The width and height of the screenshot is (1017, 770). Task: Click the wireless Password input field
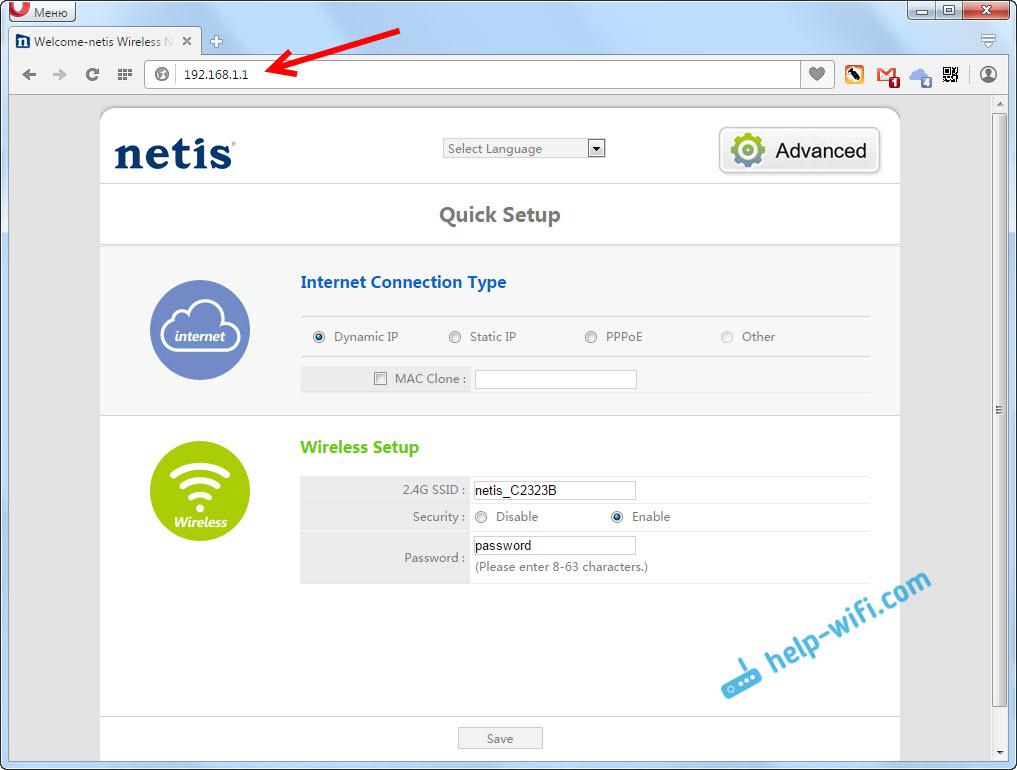point(555,546)
